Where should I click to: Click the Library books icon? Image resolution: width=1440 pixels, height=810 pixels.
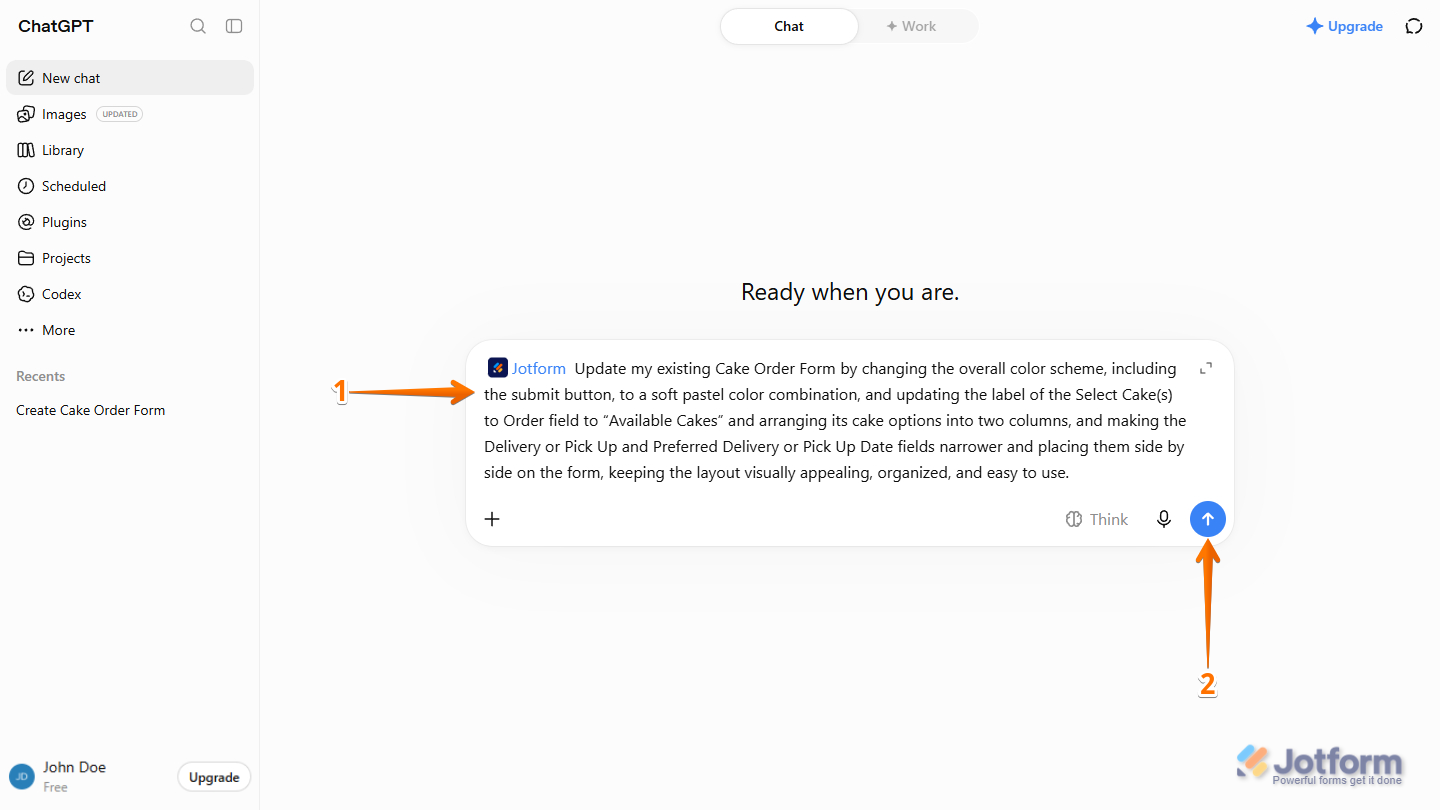(x=26, y=150)
